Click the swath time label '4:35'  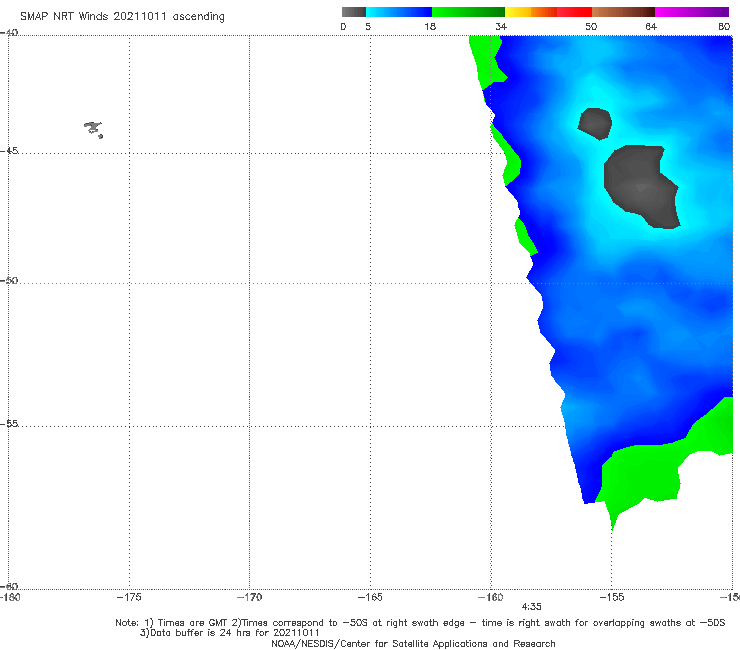pyautogui.click(x=531, y=607)
